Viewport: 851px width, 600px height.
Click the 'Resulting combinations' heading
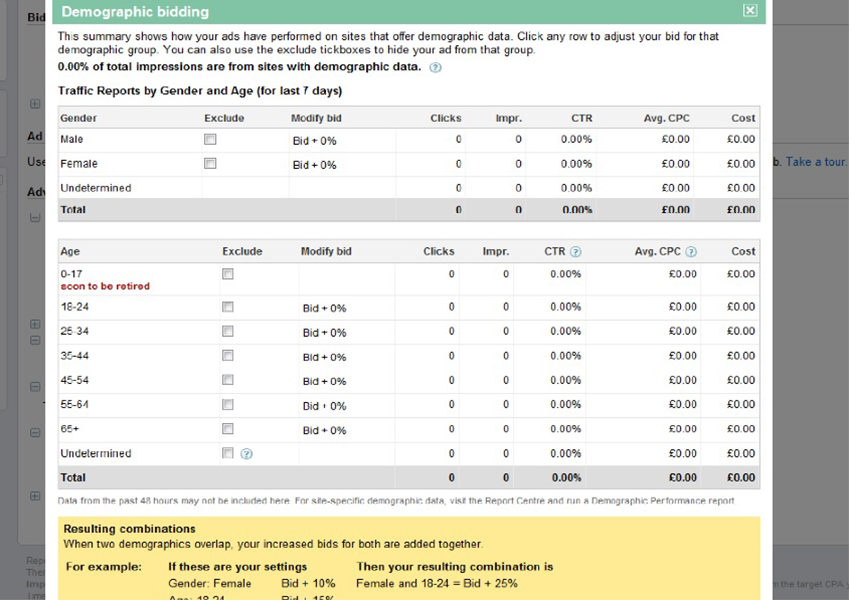(x=129, y=529)
